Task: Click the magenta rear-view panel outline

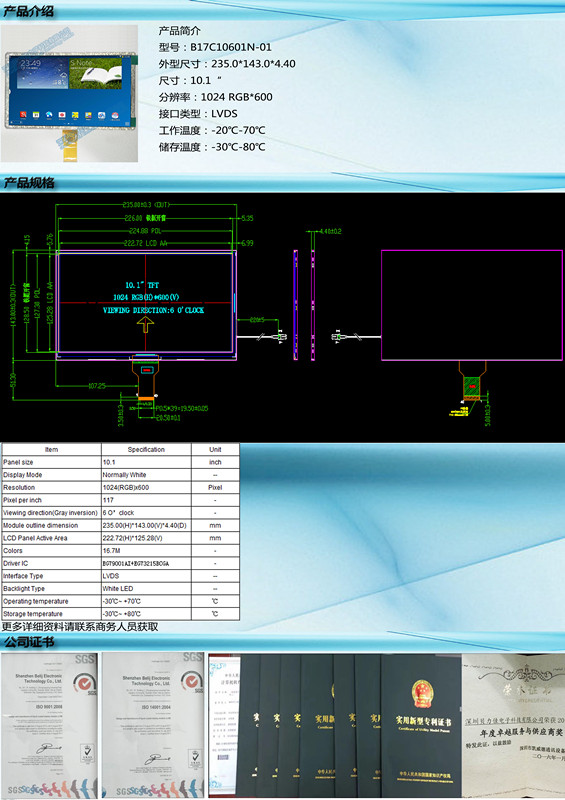Action: tap(472, 305)
